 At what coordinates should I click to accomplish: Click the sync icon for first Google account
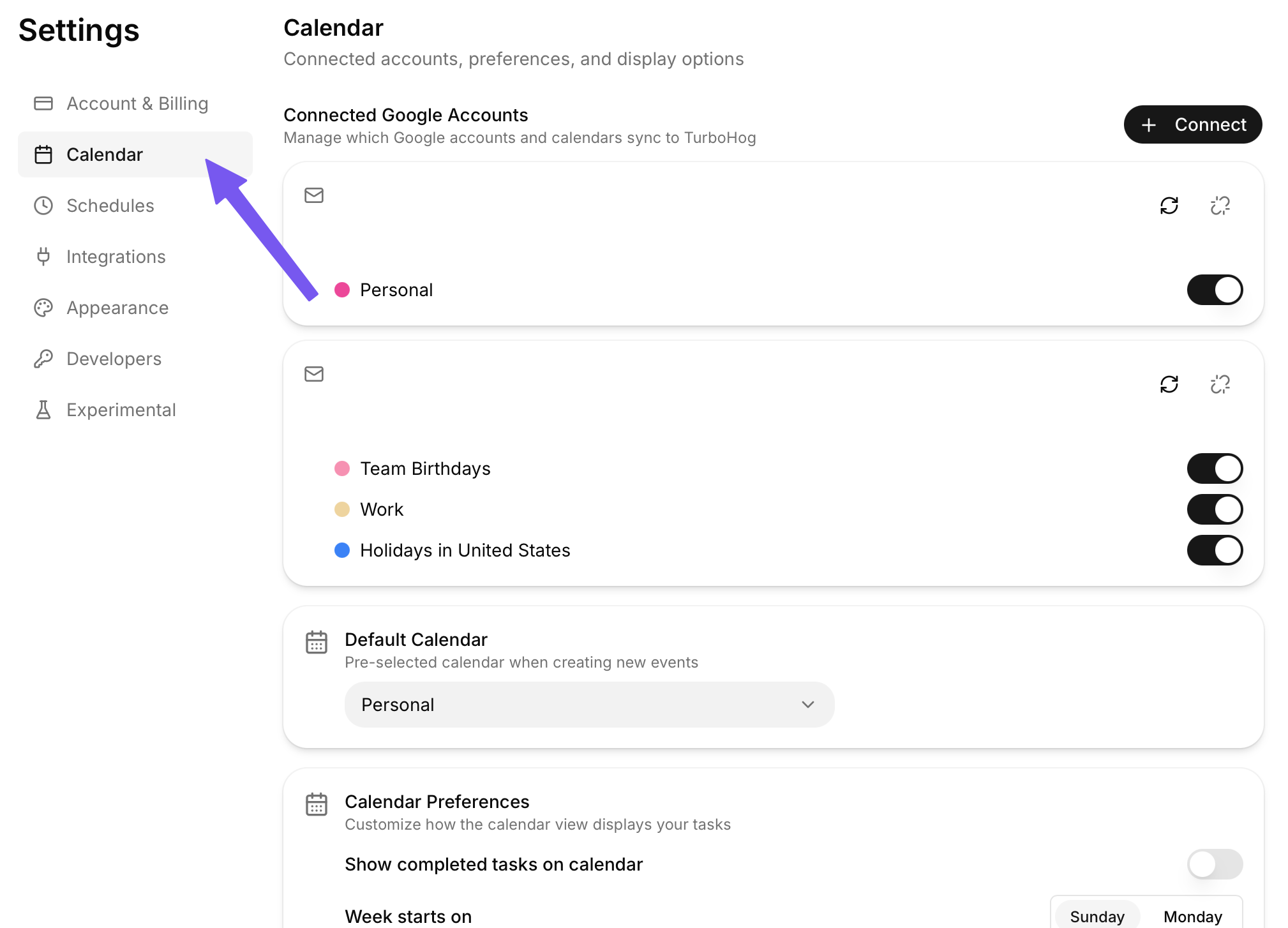click(1169, 206)
